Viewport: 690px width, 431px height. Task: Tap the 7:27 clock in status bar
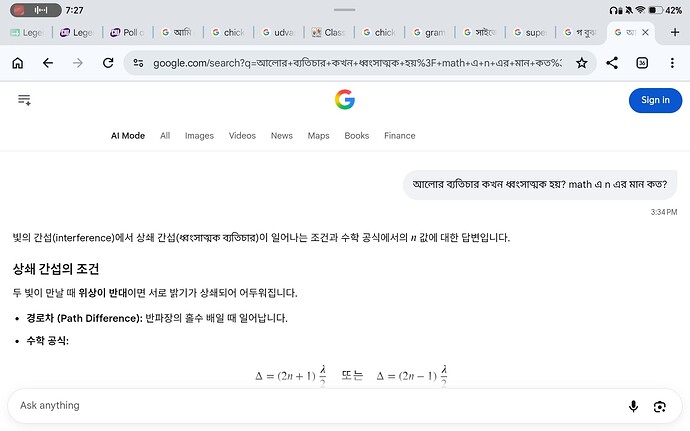pos(74,10)
